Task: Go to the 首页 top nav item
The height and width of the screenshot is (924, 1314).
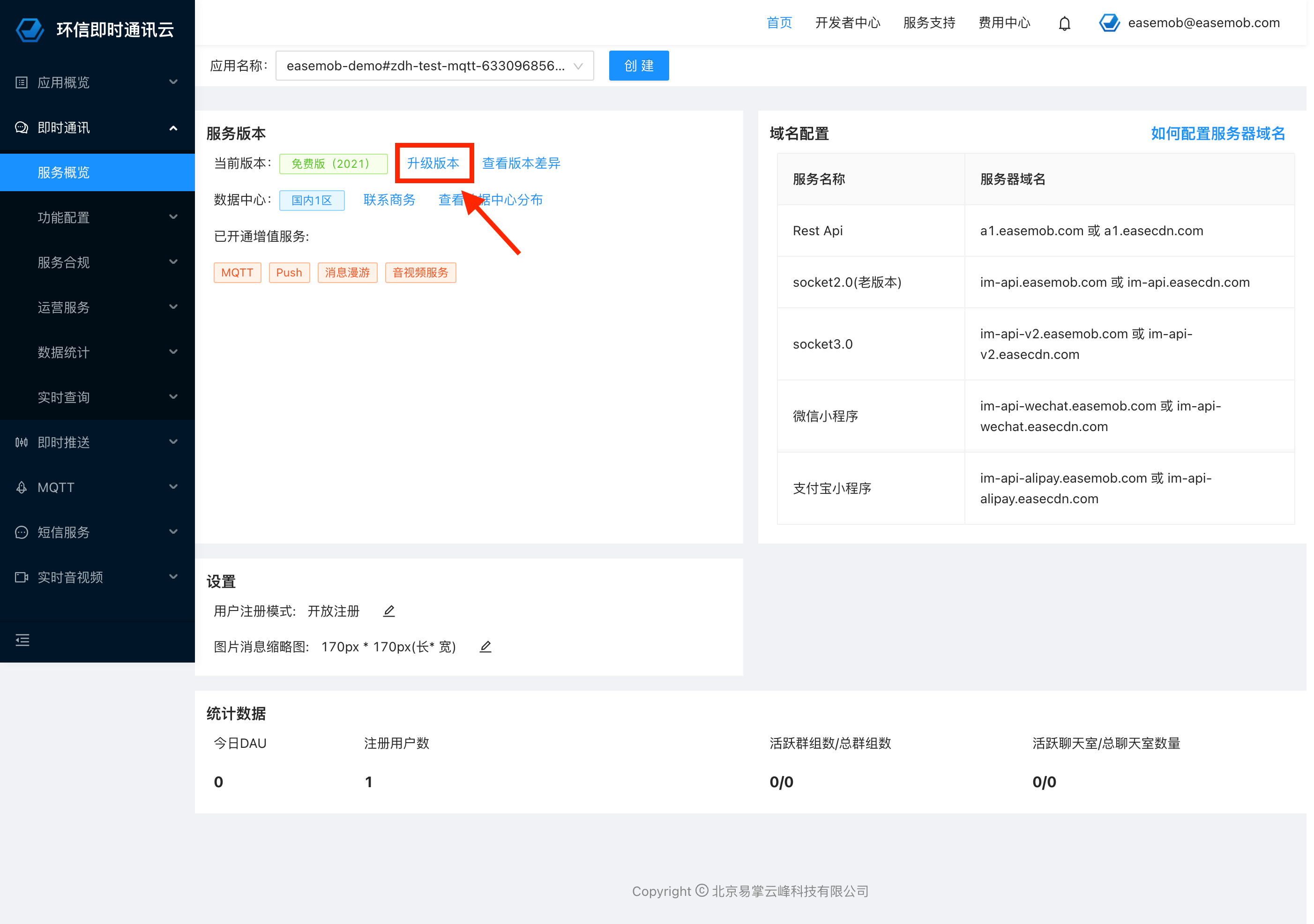Action: pos(779,23)
